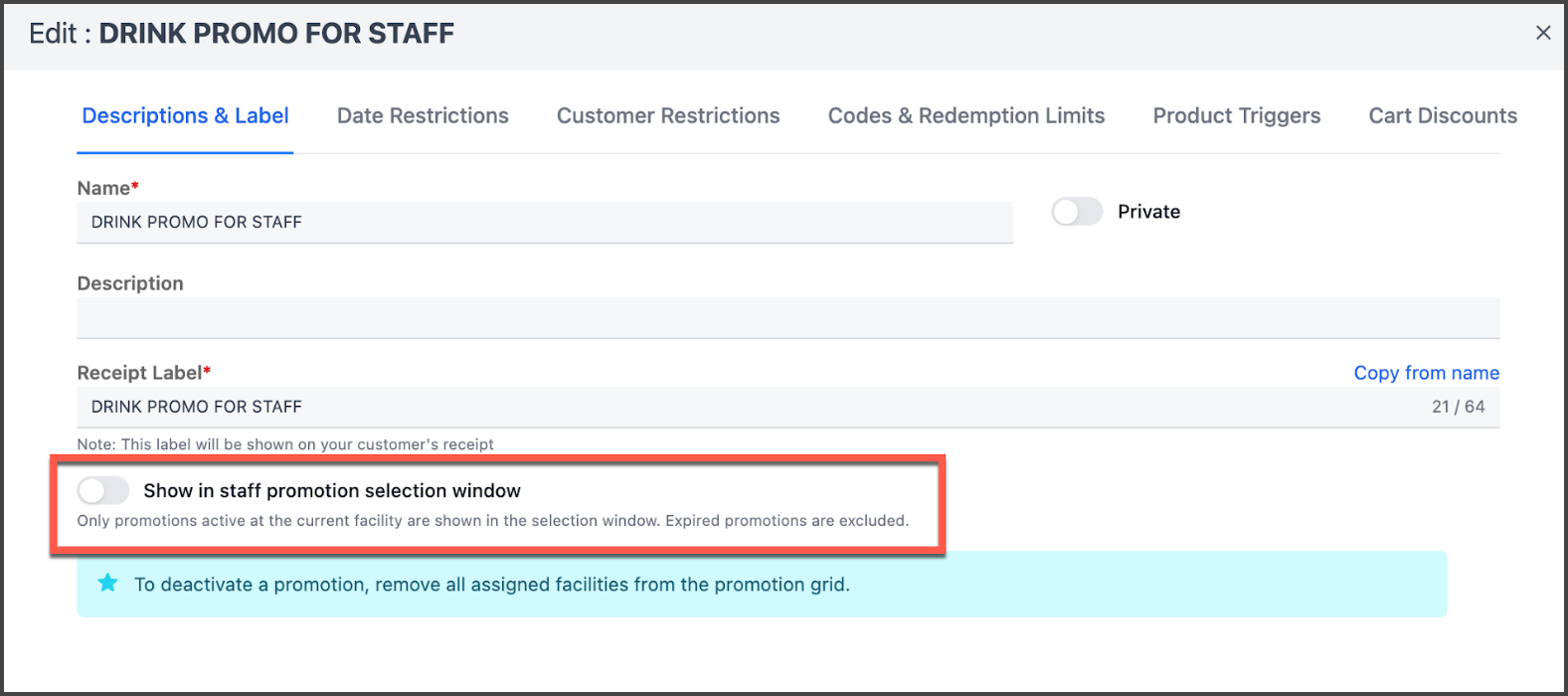Open the Descriptions & Label tab
1568x696 pixels.
(x=185, y=116)
